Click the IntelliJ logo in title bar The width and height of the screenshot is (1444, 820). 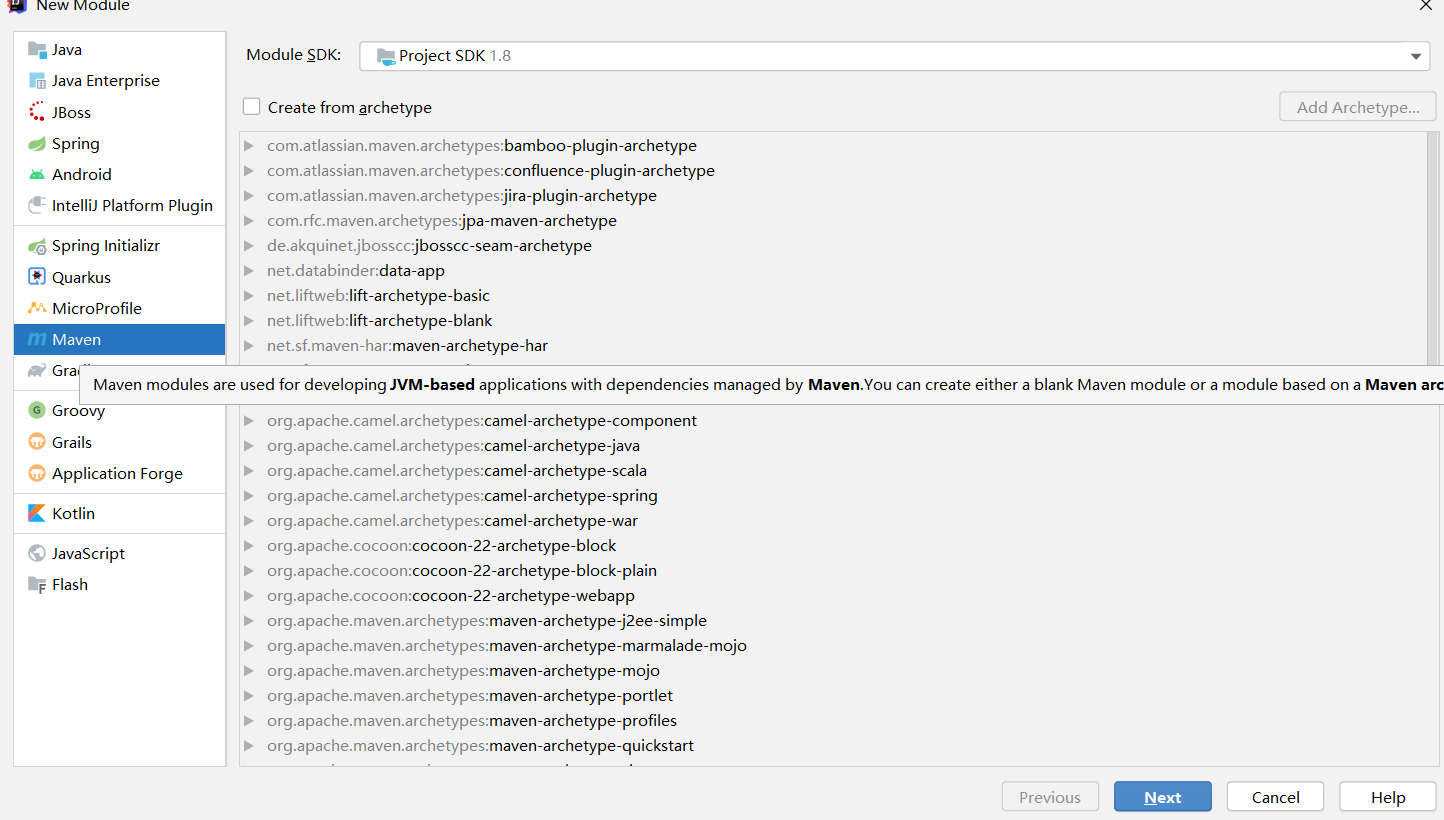pyautogui.click(x=16, y=5)
